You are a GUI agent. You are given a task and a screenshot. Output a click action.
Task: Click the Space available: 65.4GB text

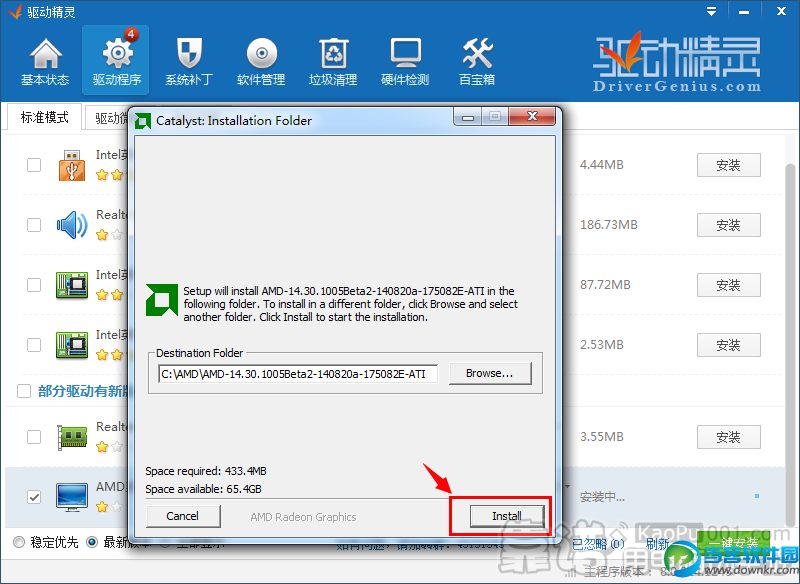(203, 489)
